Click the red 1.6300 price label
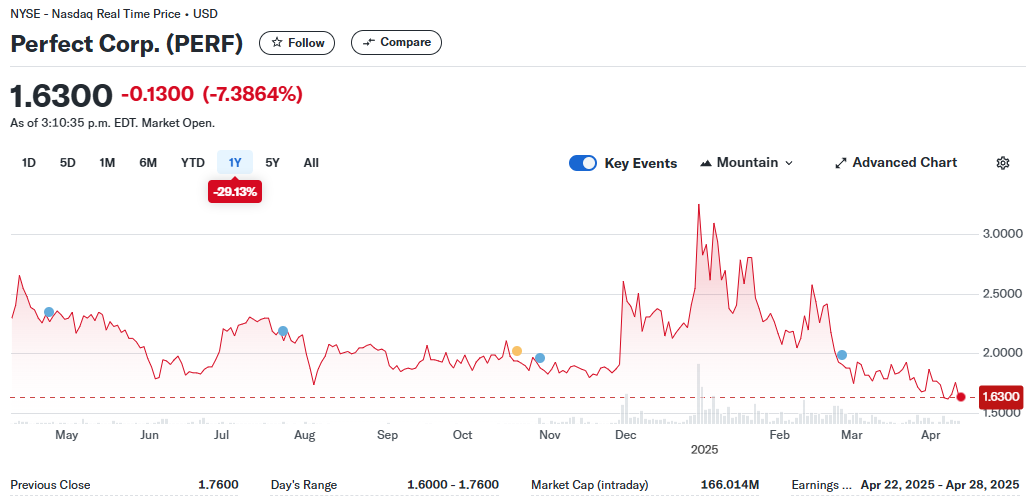The image size is (1032, 496). click(1000, 397)
